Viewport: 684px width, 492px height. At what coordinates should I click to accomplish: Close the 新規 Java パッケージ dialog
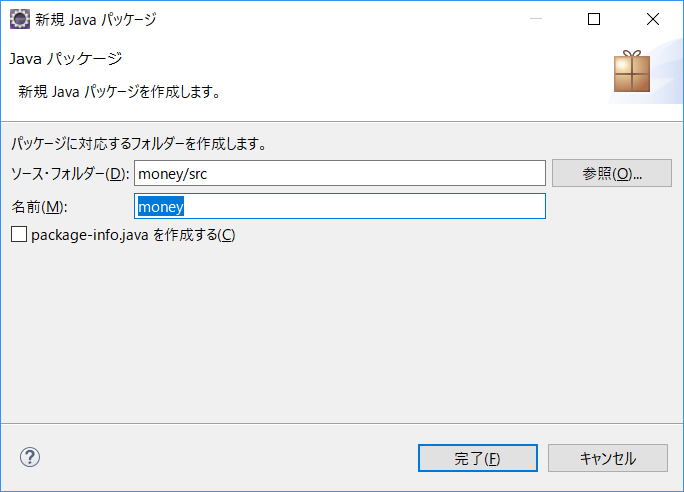653,19
